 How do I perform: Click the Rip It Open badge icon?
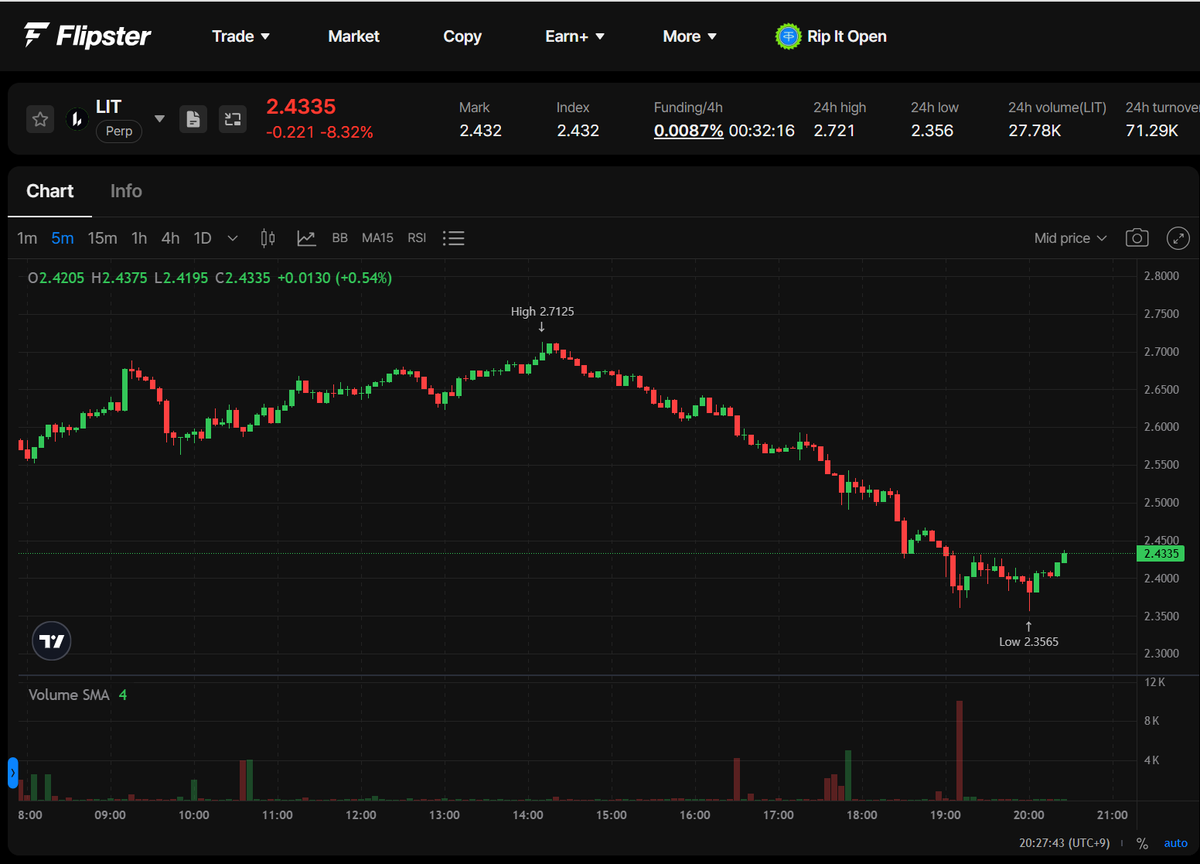[788, 36]
